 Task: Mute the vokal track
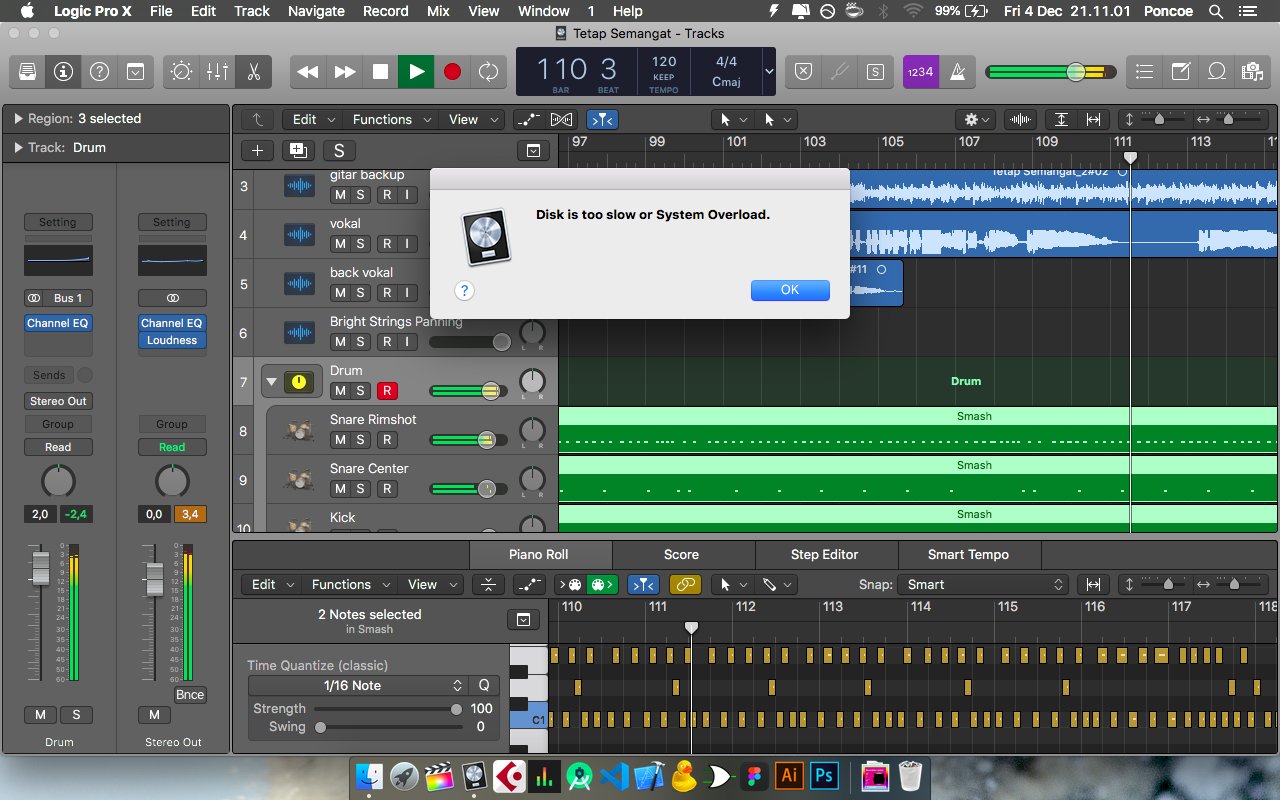point(340,243)
